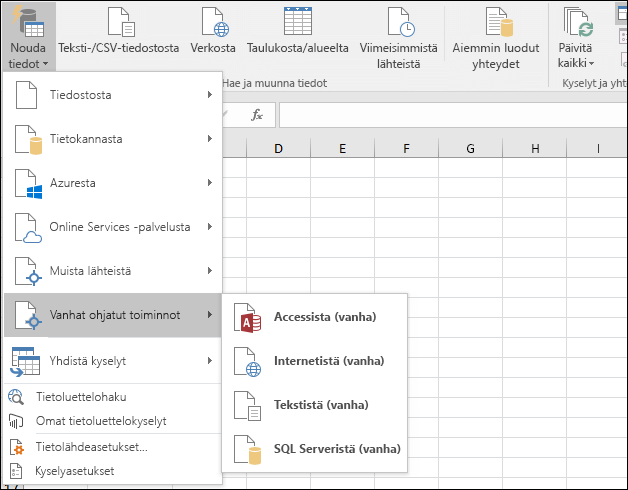This screenshot has height=490, width=628.
Task: Select column G header
Action: coord(471,148)
